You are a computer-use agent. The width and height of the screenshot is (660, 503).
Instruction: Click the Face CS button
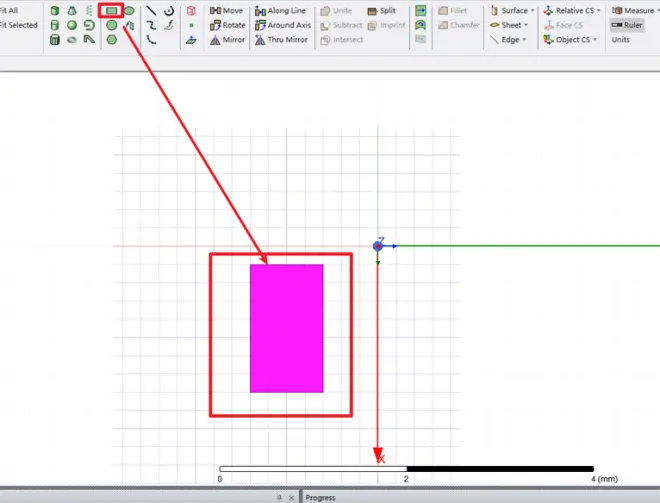pyautogui.click(x=563, y=25)
